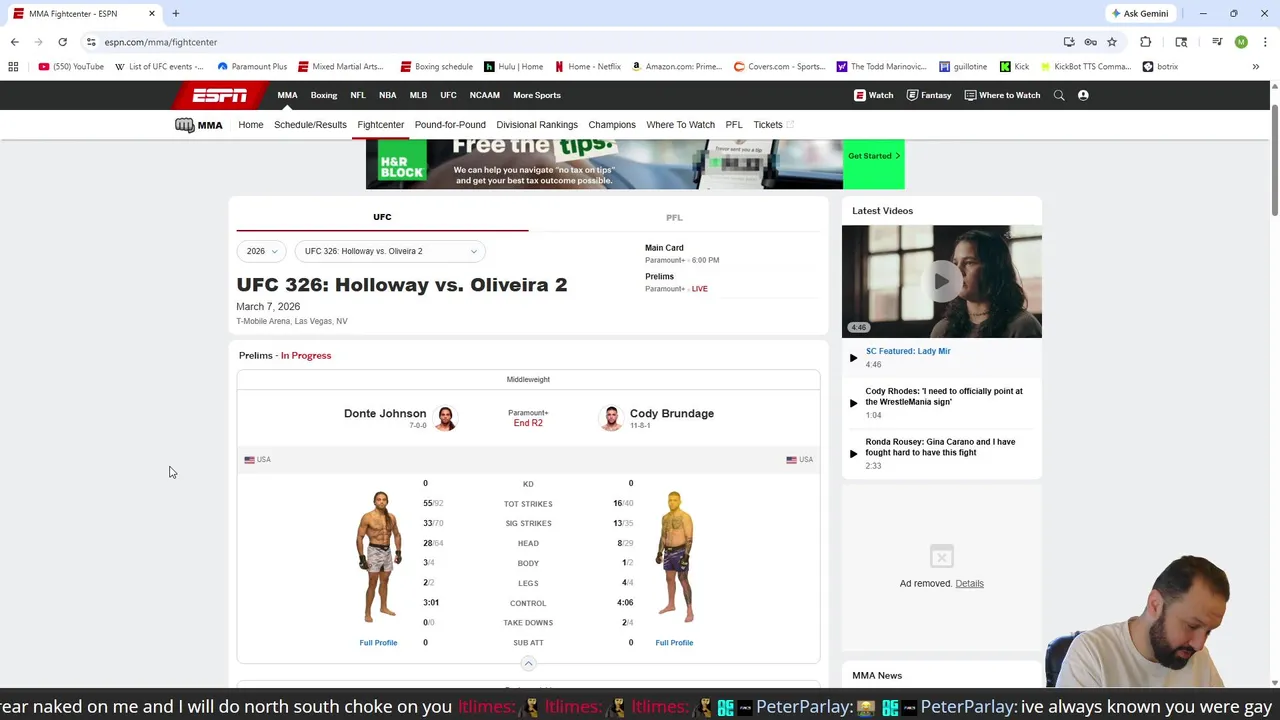
Task: View site information icon in address bar
Action: coord(91,42)
